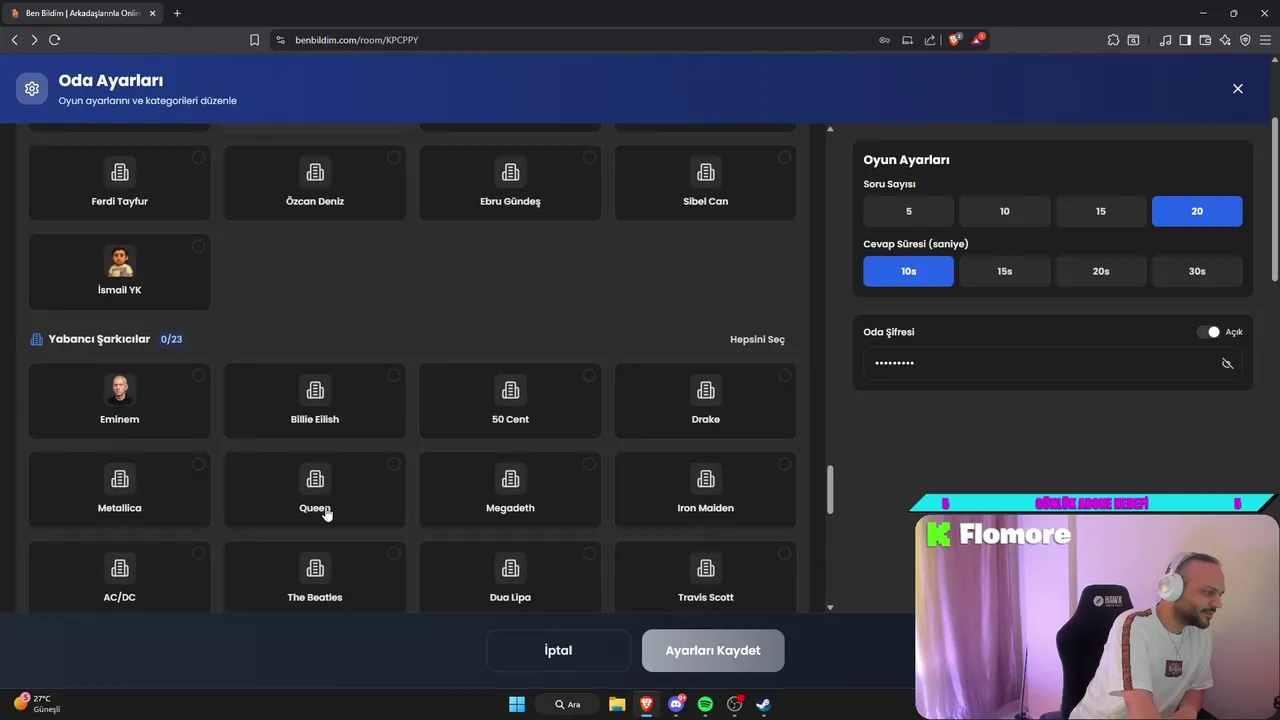Click the AC/DC category icon

[x=119, y=568]
